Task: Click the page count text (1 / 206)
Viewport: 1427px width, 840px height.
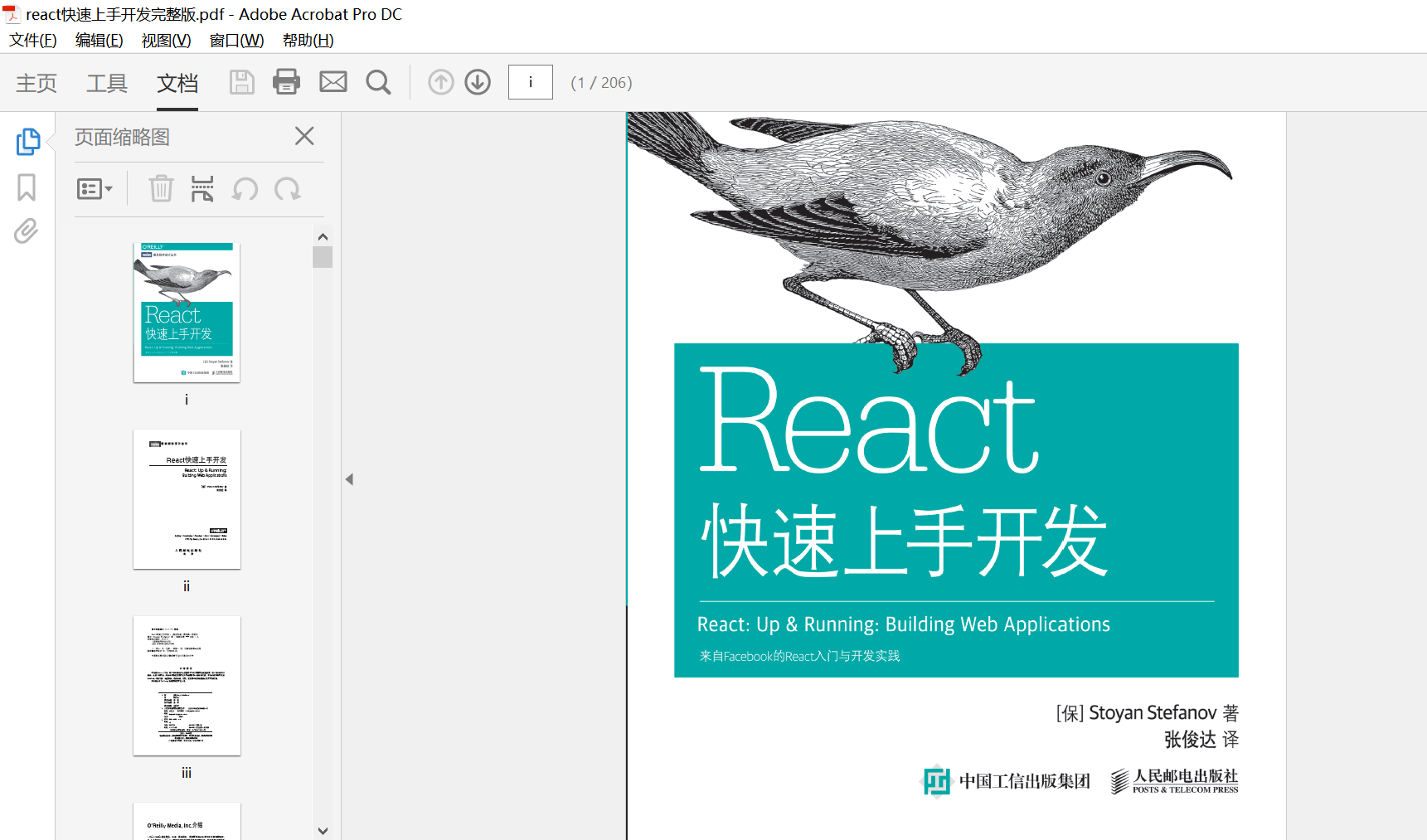Action: [601, 83]
